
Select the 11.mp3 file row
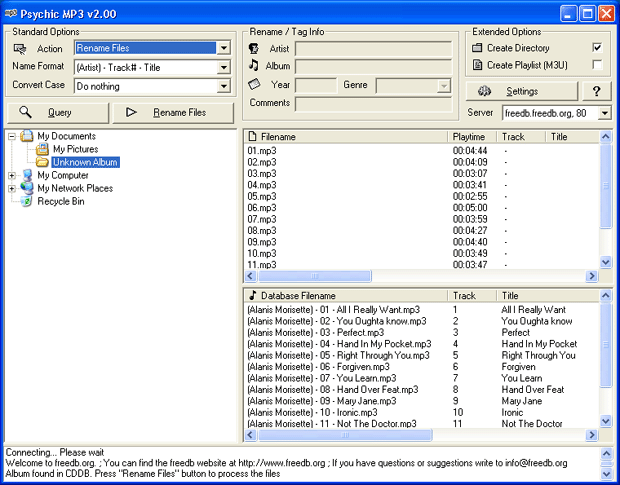[x=422, y=264]
